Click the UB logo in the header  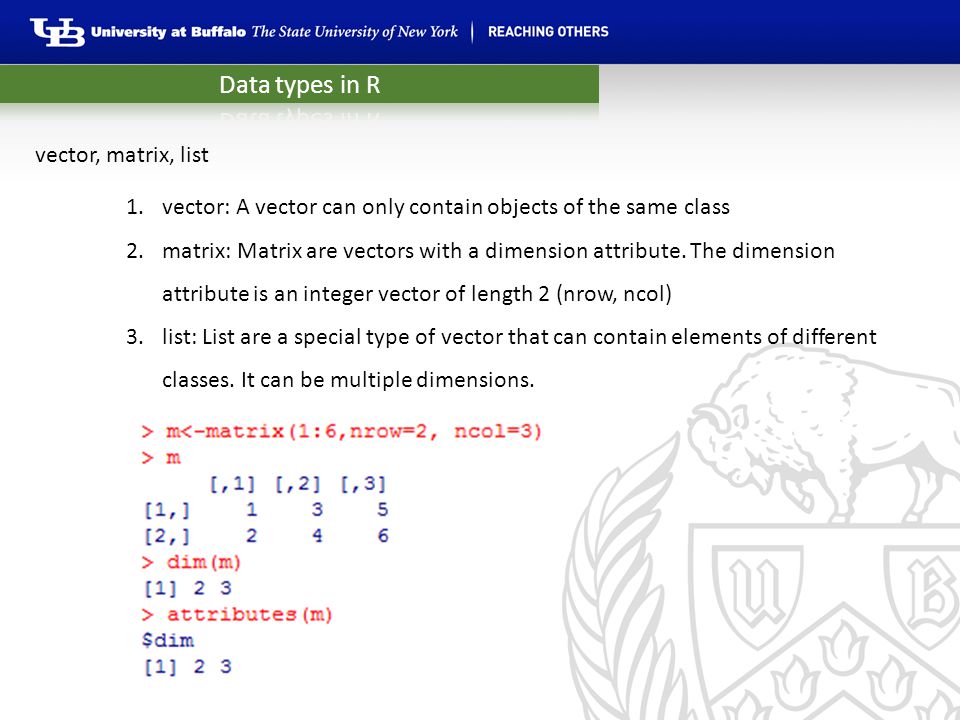(57, 32)
